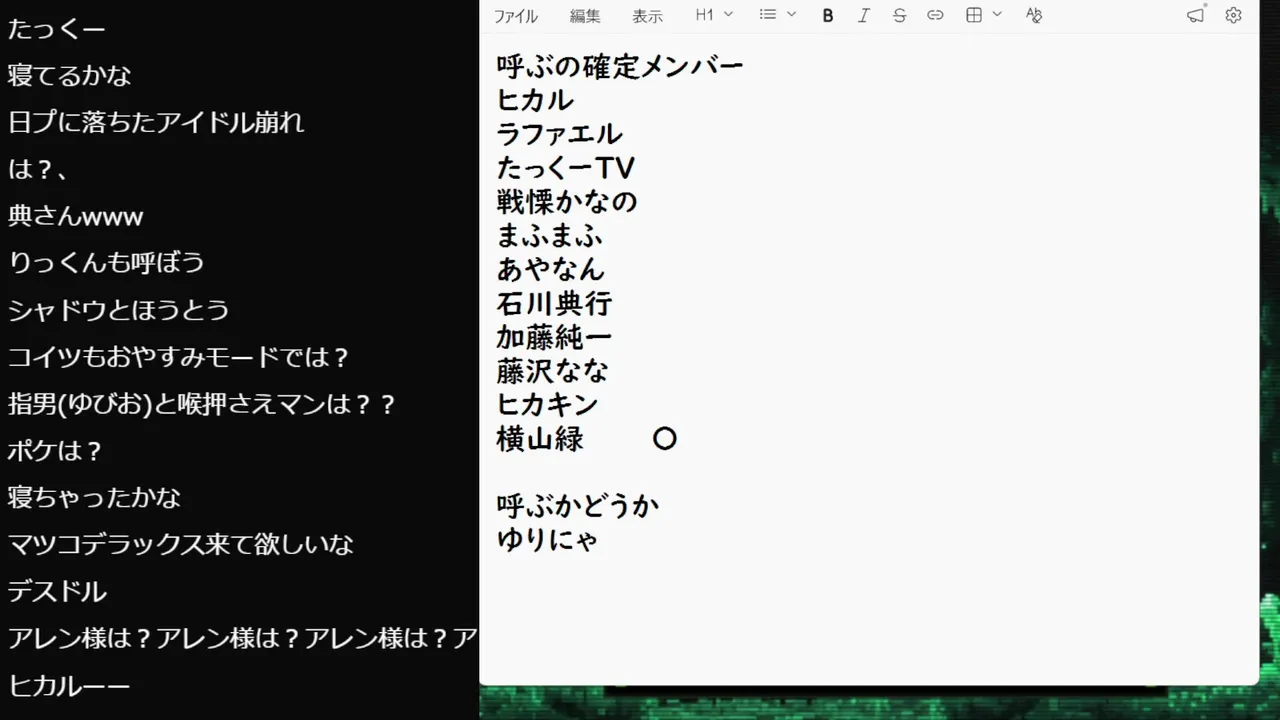The height and width of the screenshot is (720, 1280).
Task: Insert a link with the link icon
Action: (935, 15)
